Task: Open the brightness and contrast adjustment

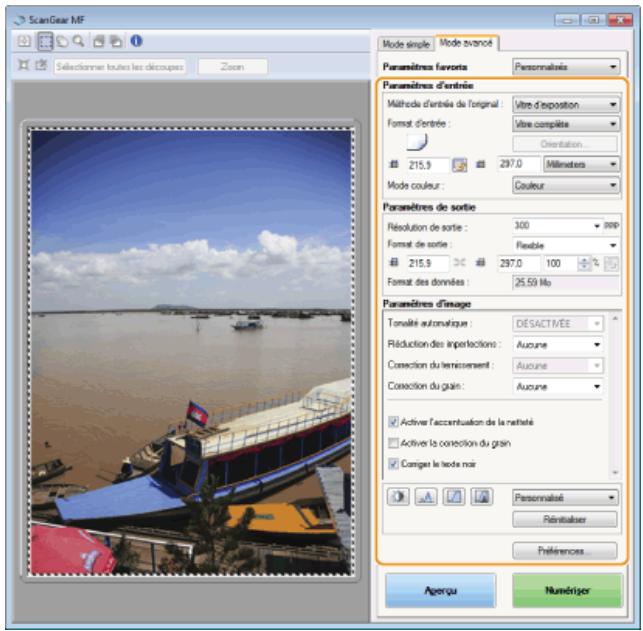Action: tap(398, 497)
